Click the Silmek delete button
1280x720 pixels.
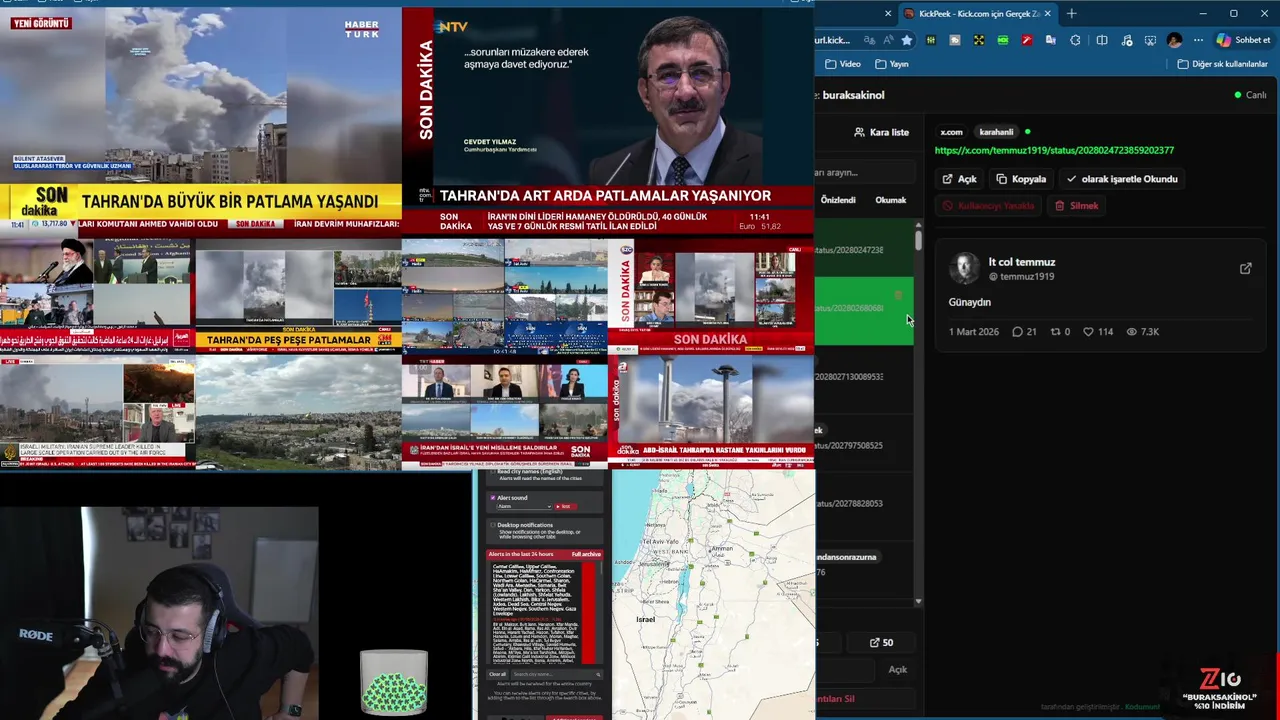point(1076,206)
